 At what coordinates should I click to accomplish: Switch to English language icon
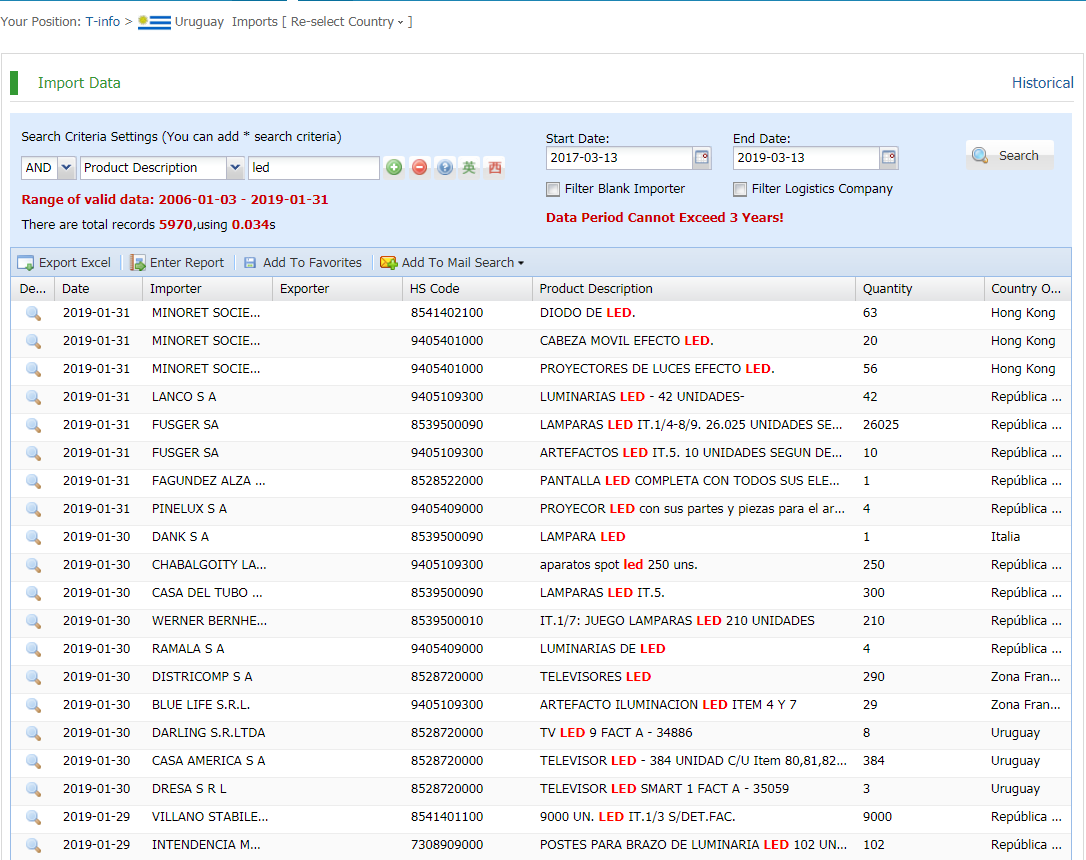pos(469,168)
